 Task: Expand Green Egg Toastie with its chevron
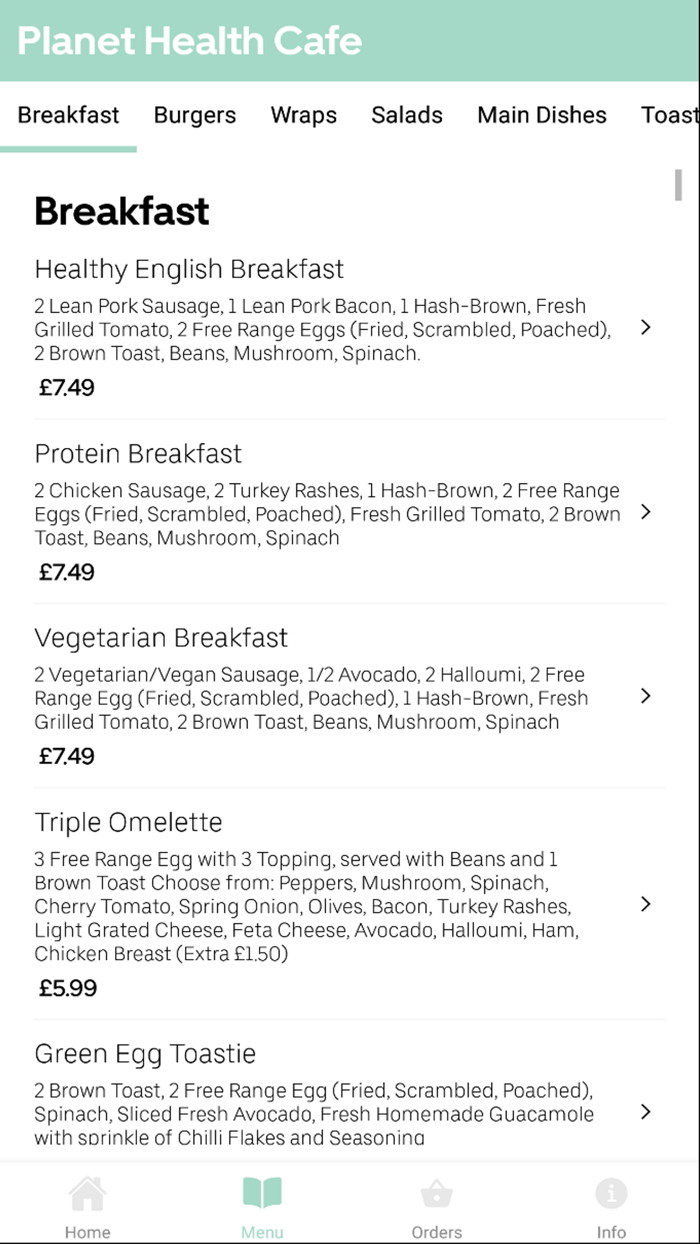coord(645,1111)
